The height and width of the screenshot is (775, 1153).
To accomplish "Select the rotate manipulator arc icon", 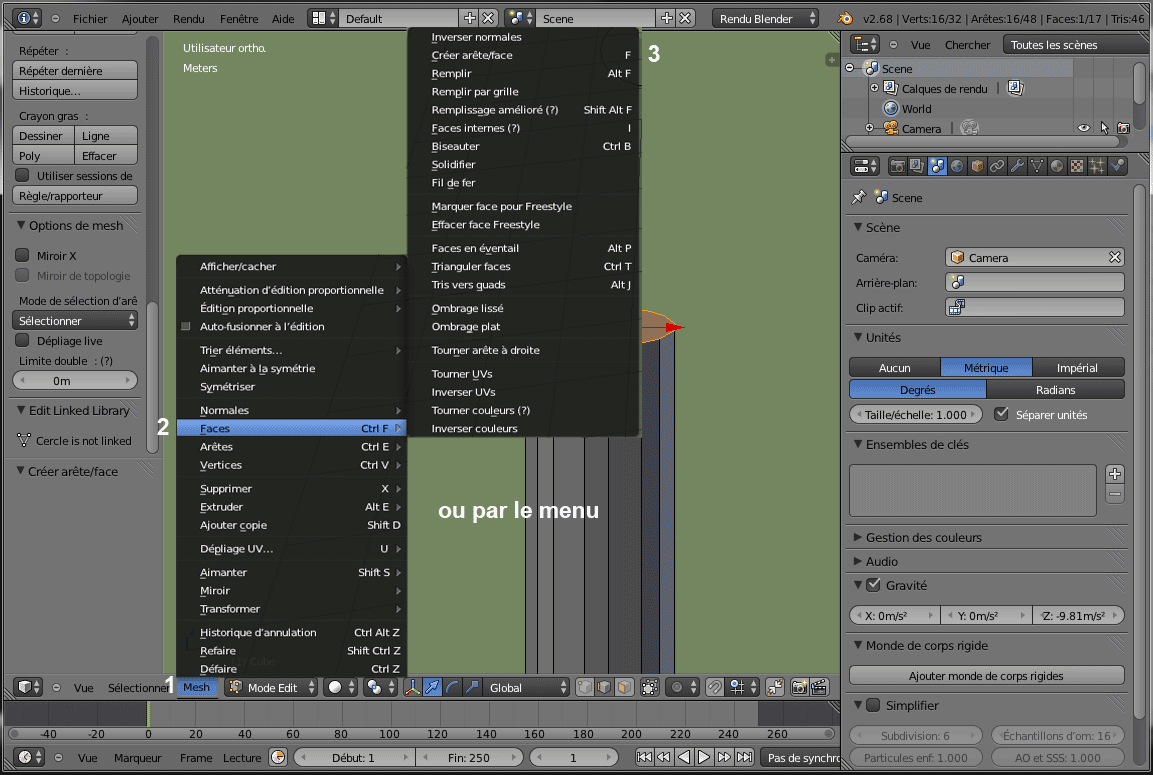I will [452, 688].
